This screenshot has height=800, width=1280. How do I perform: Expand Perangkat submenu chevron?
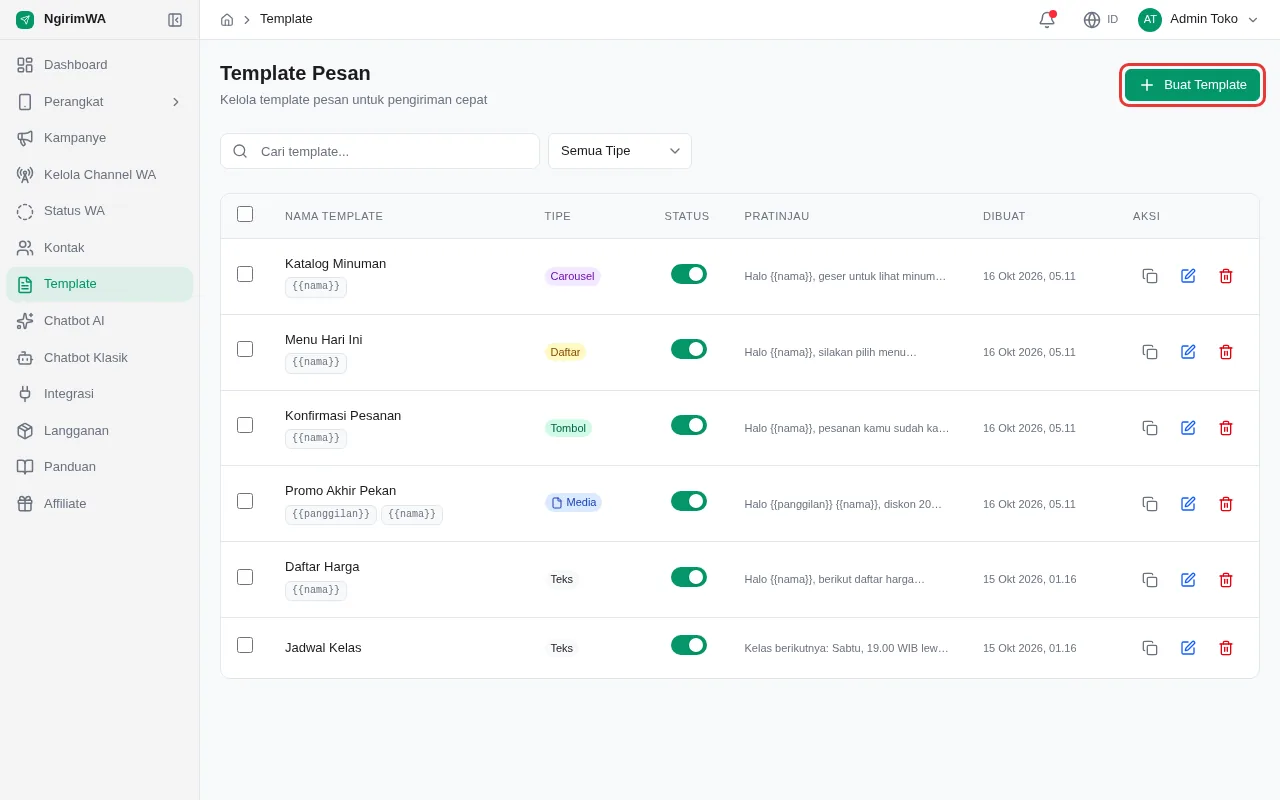coord(176,102)
